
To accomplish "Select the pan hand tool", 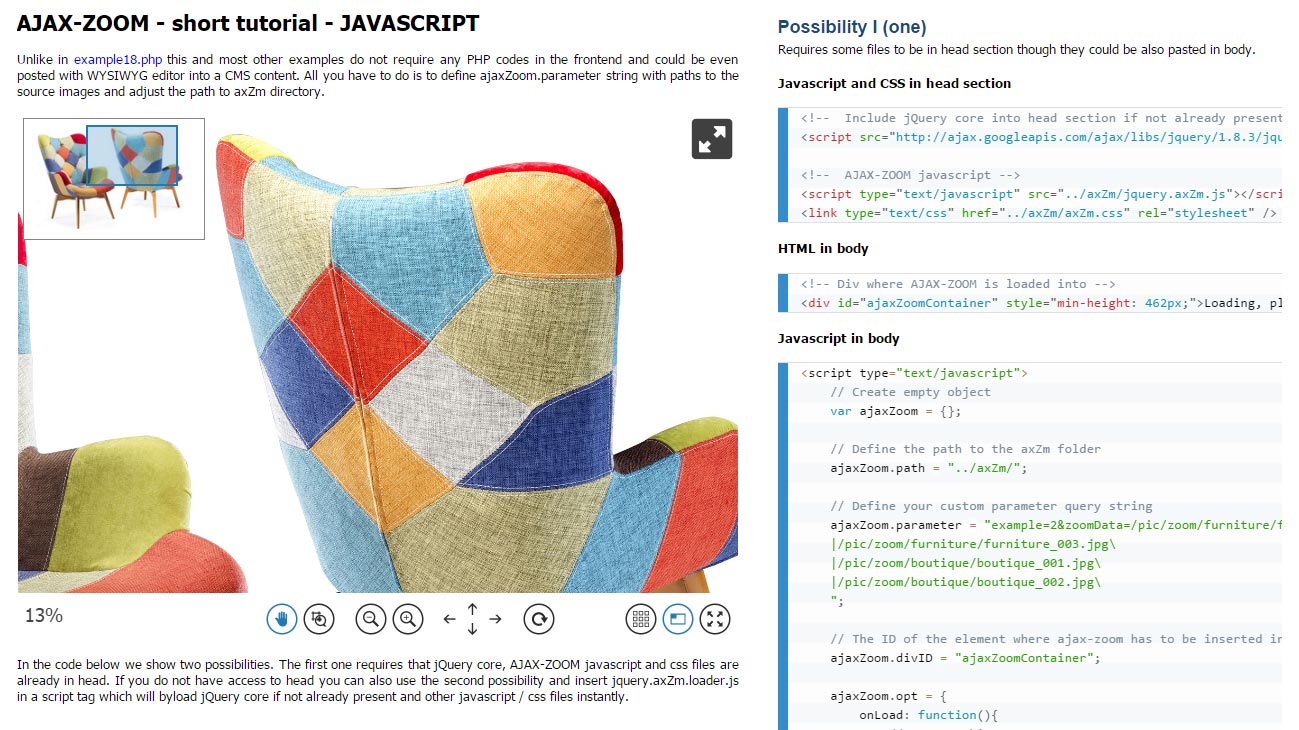I will tap(282, 619).
